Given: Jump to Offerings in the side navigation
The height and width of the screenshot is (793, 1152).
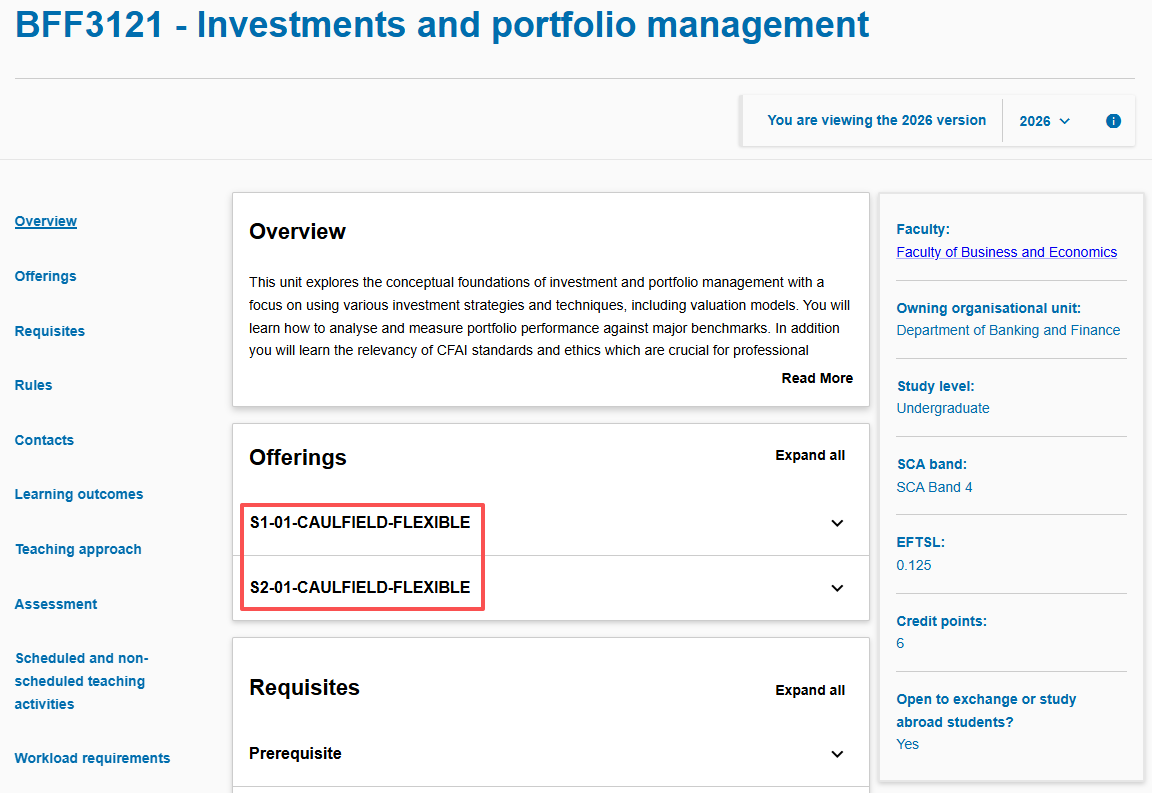Looking at the screenshot, I should [x=46, y=276].
